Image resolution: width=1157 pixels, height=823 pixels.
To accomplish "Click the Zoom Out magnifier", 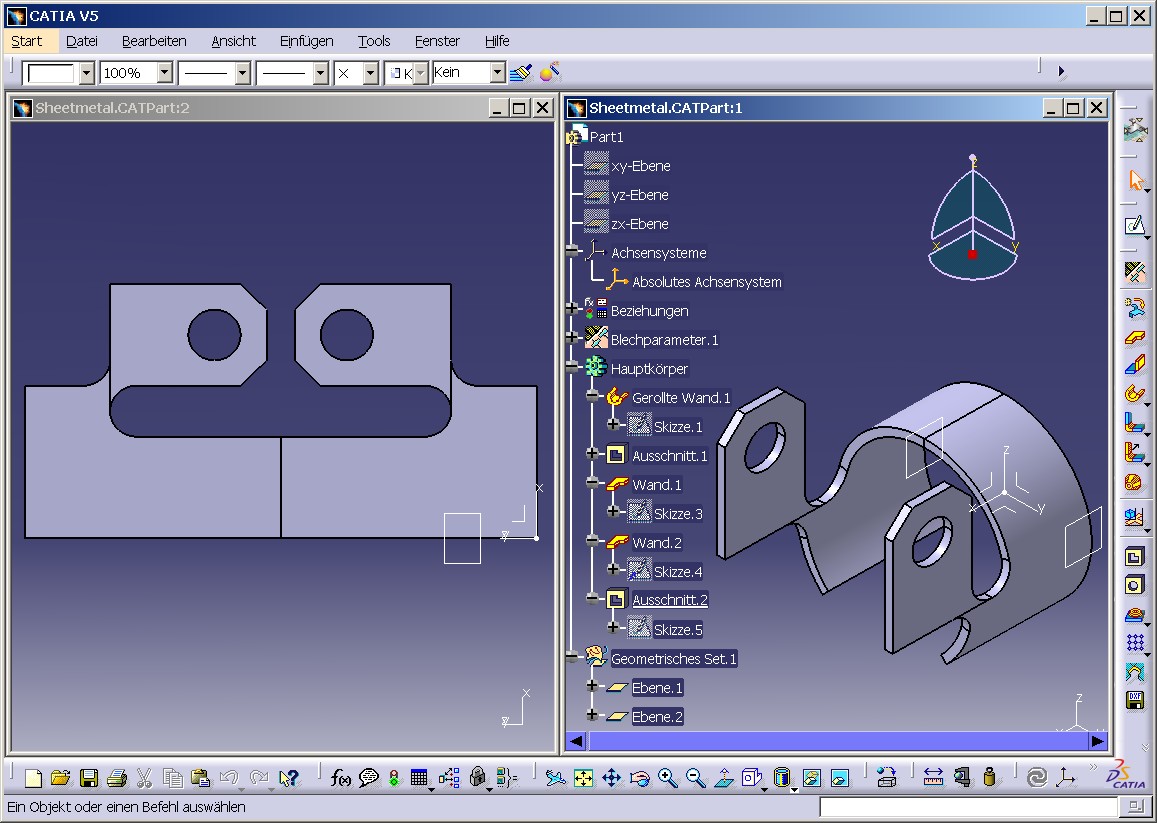I will [x=695, y=777].
